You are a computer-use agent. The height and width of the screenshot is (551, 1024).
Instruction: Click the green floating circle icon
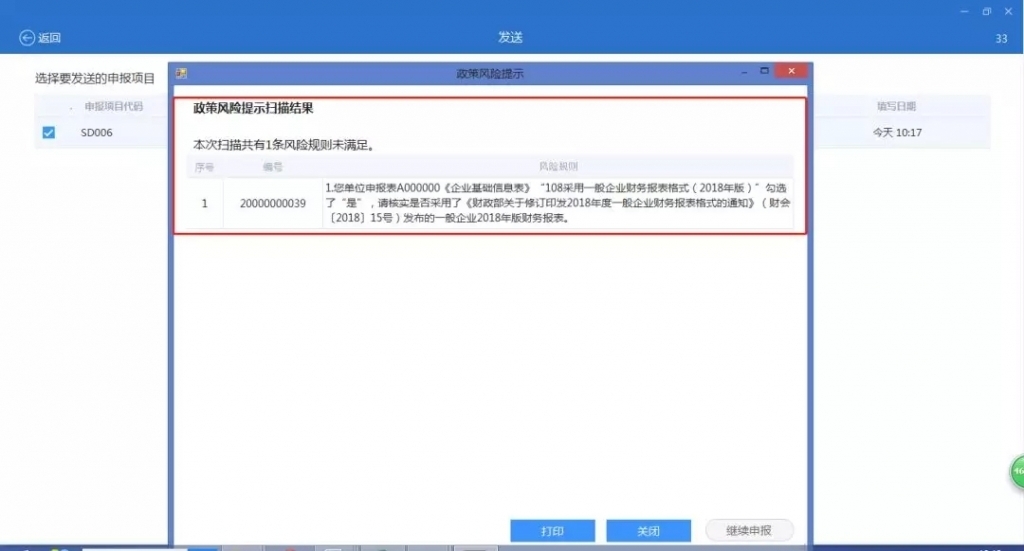coord(1017,471)
